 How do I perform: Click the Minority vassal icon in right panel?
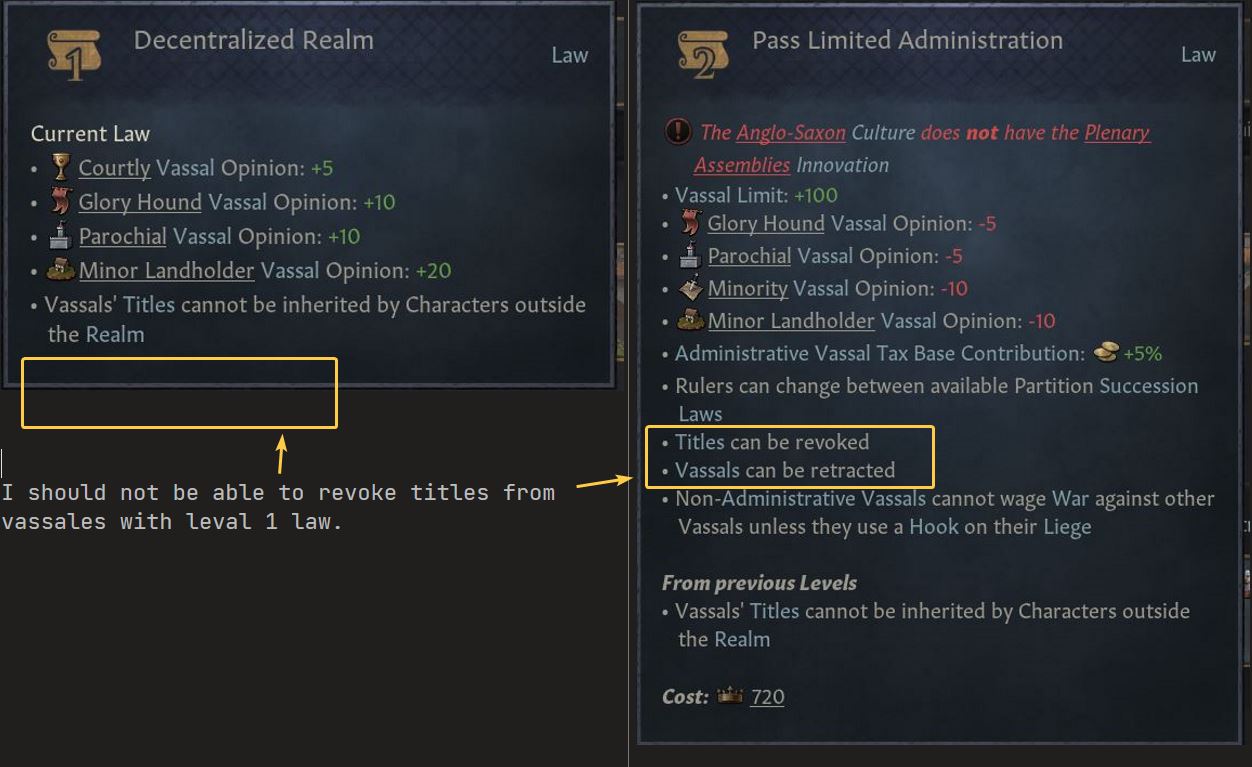pos(691,288)
